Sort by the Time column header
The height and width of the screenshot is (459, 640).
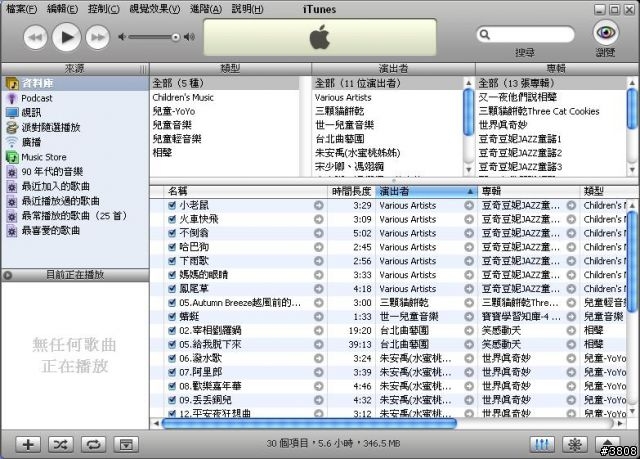coord(351,191)
